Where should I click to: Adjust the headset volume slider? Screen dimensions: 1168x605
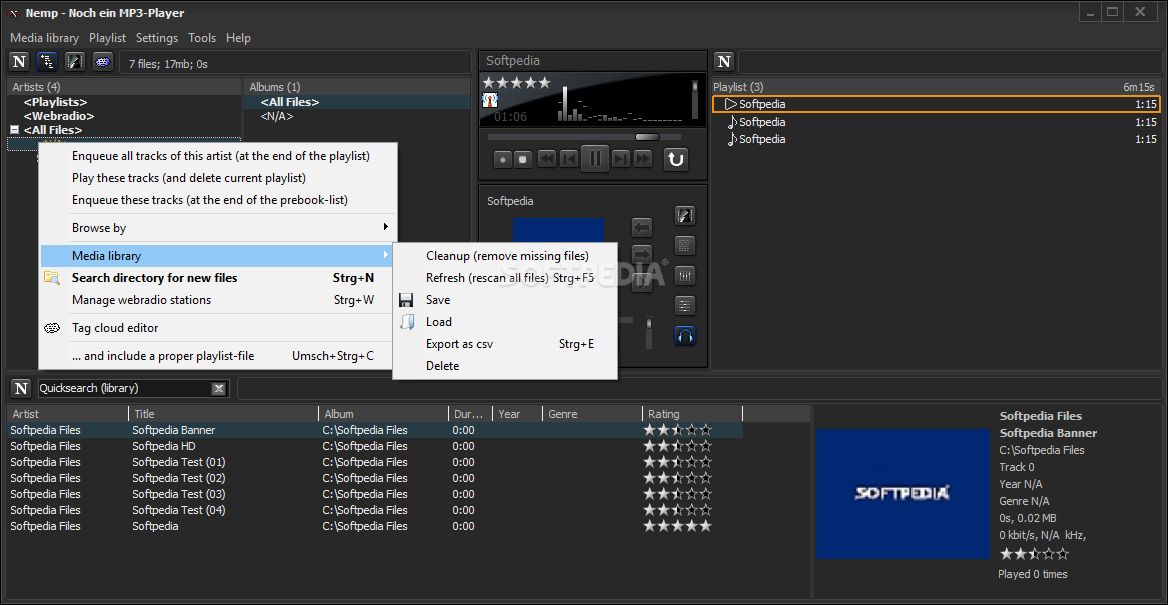coord(649,332)
